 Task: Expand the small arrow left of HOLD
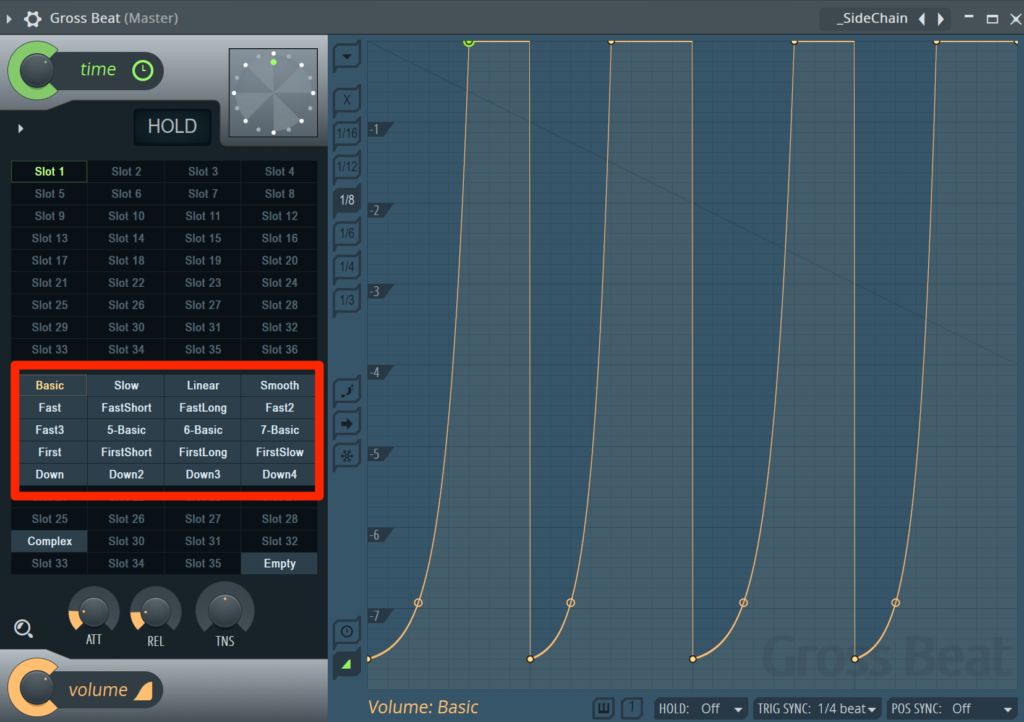(21, 129)
